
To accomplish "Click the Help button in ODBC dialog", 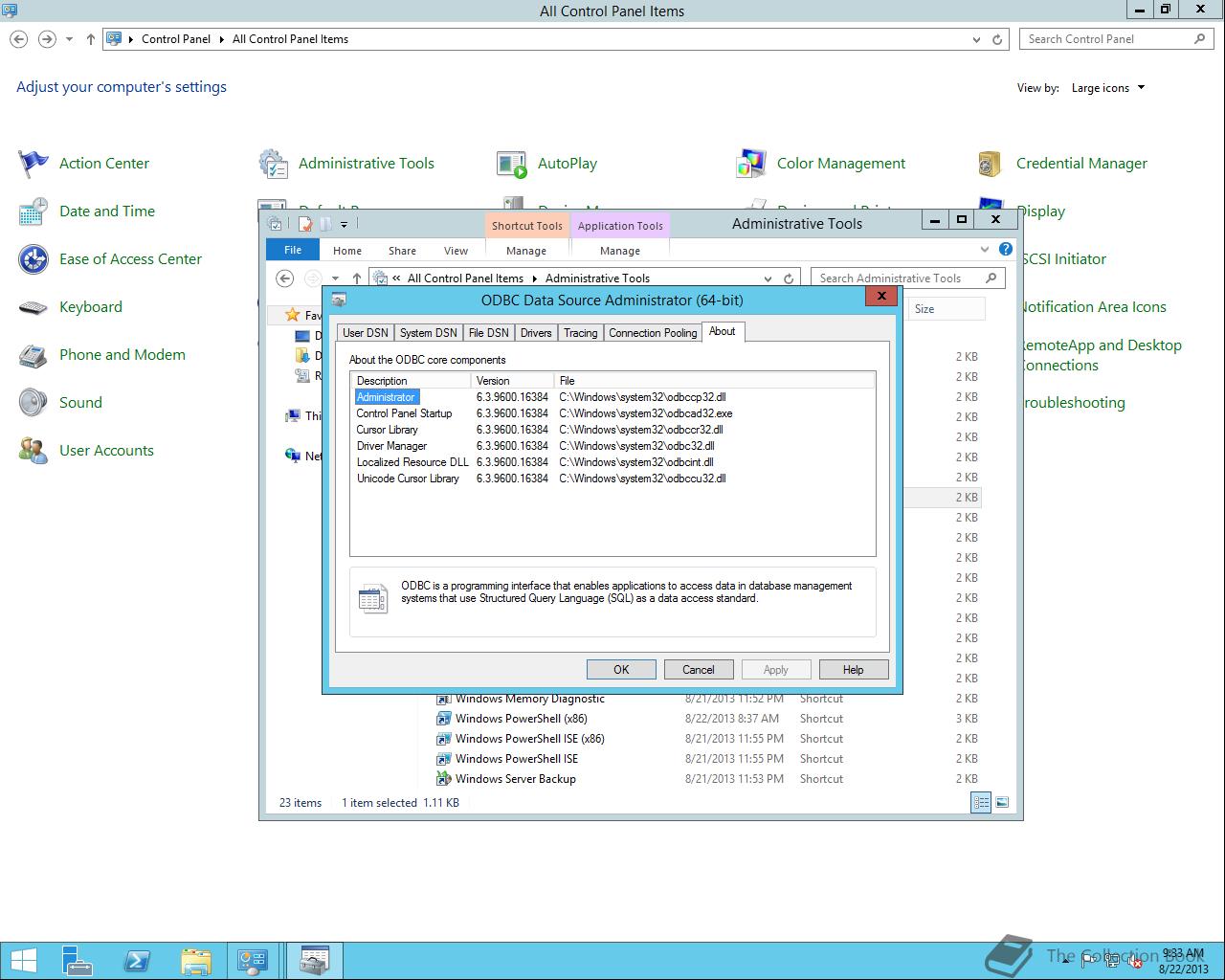I will click(854, 670).
